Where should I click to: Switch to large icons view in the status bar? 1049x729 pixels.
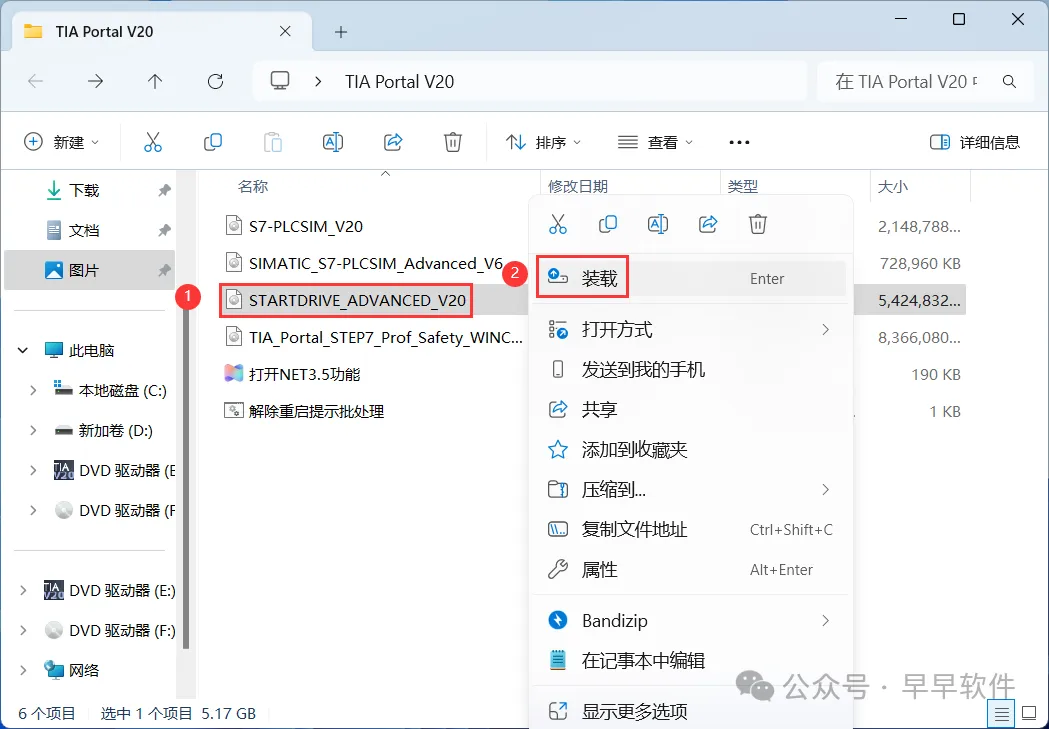click(1029, 714)
